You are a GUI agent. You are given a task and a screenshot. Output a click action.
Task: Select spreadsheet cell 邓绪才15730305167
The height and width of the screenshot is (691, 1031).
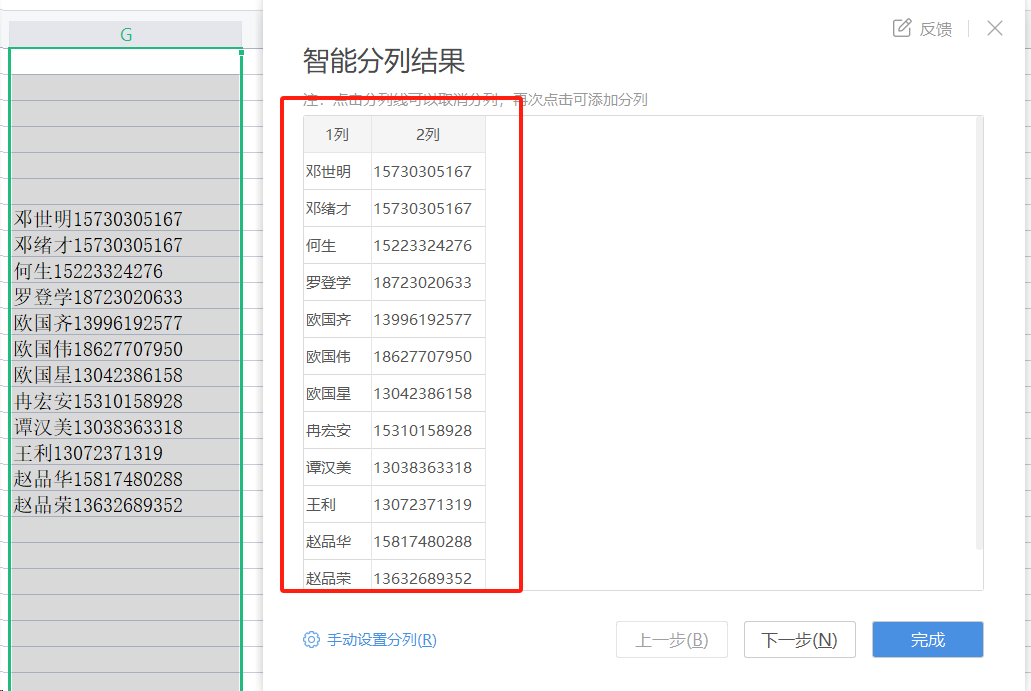tap(125, 244)
